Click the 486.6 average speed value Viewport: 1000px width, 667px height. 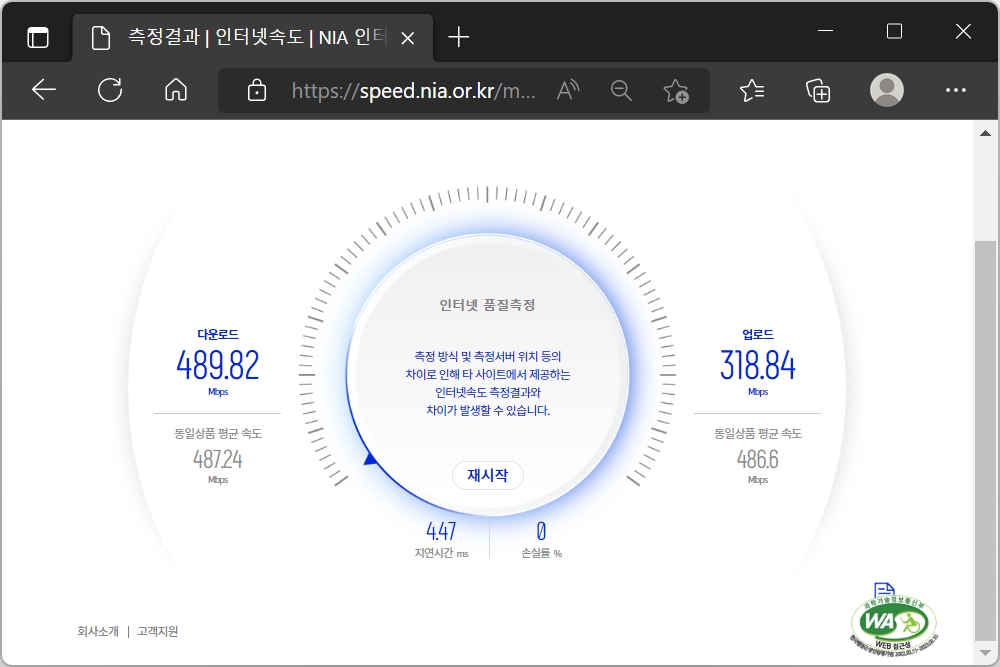click(758, 459)
